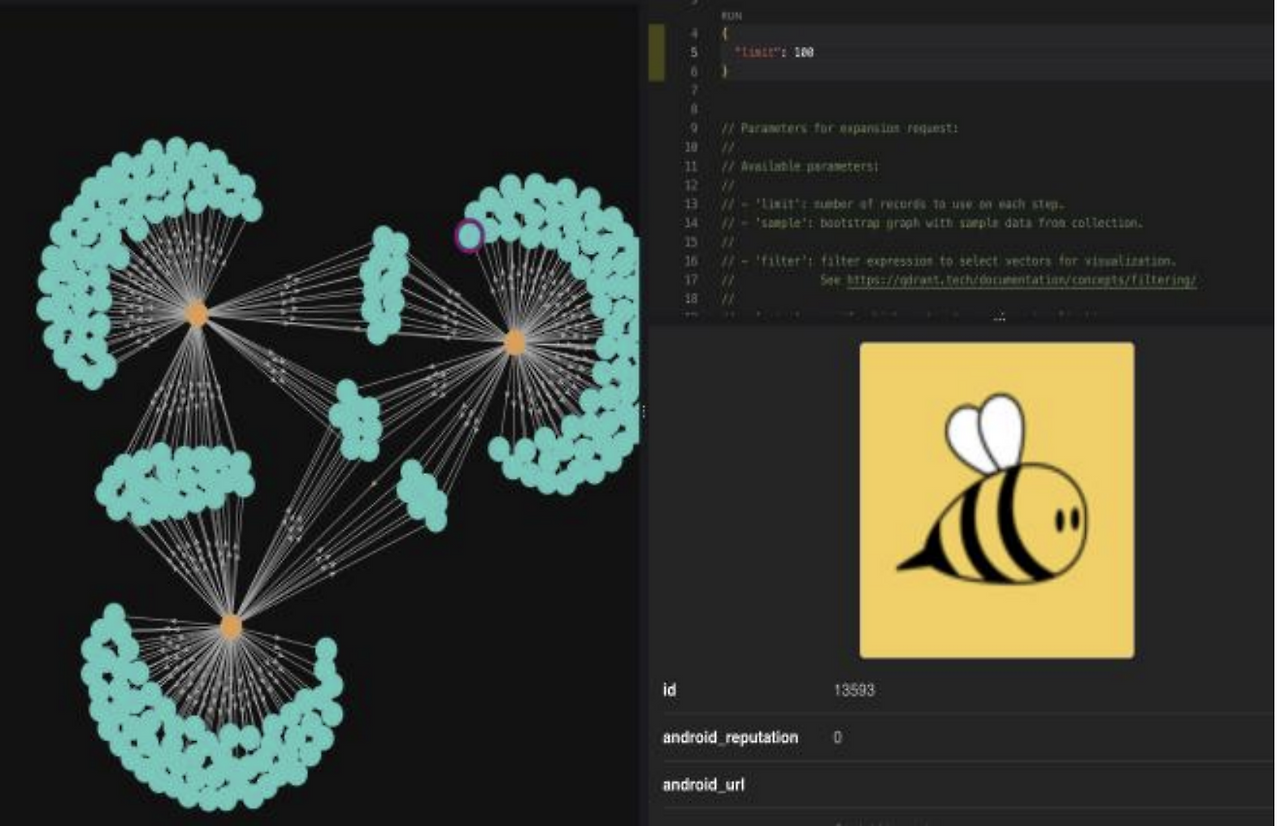Click the android_reputation field label
Image resolution: width=1280 pixels, height=826 pixels.
tap(730, 737)
